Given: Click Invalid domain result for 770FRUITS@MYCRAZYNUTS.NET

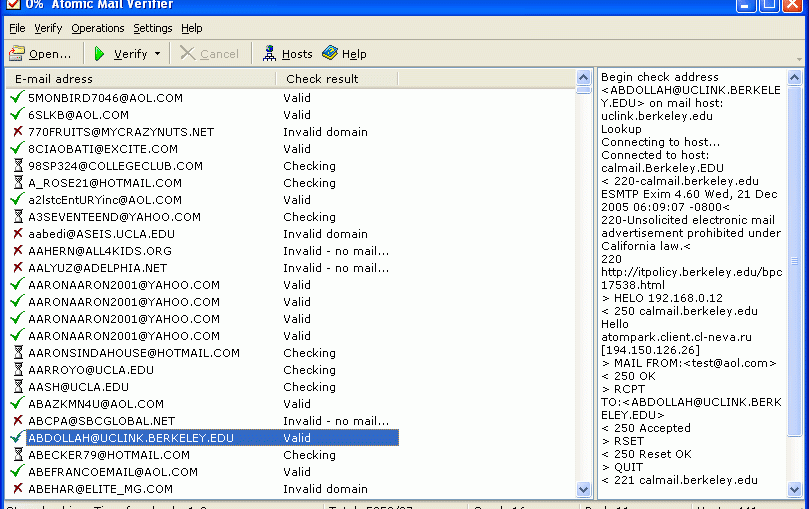Looking at the screenshot, I should pos(325,132).
